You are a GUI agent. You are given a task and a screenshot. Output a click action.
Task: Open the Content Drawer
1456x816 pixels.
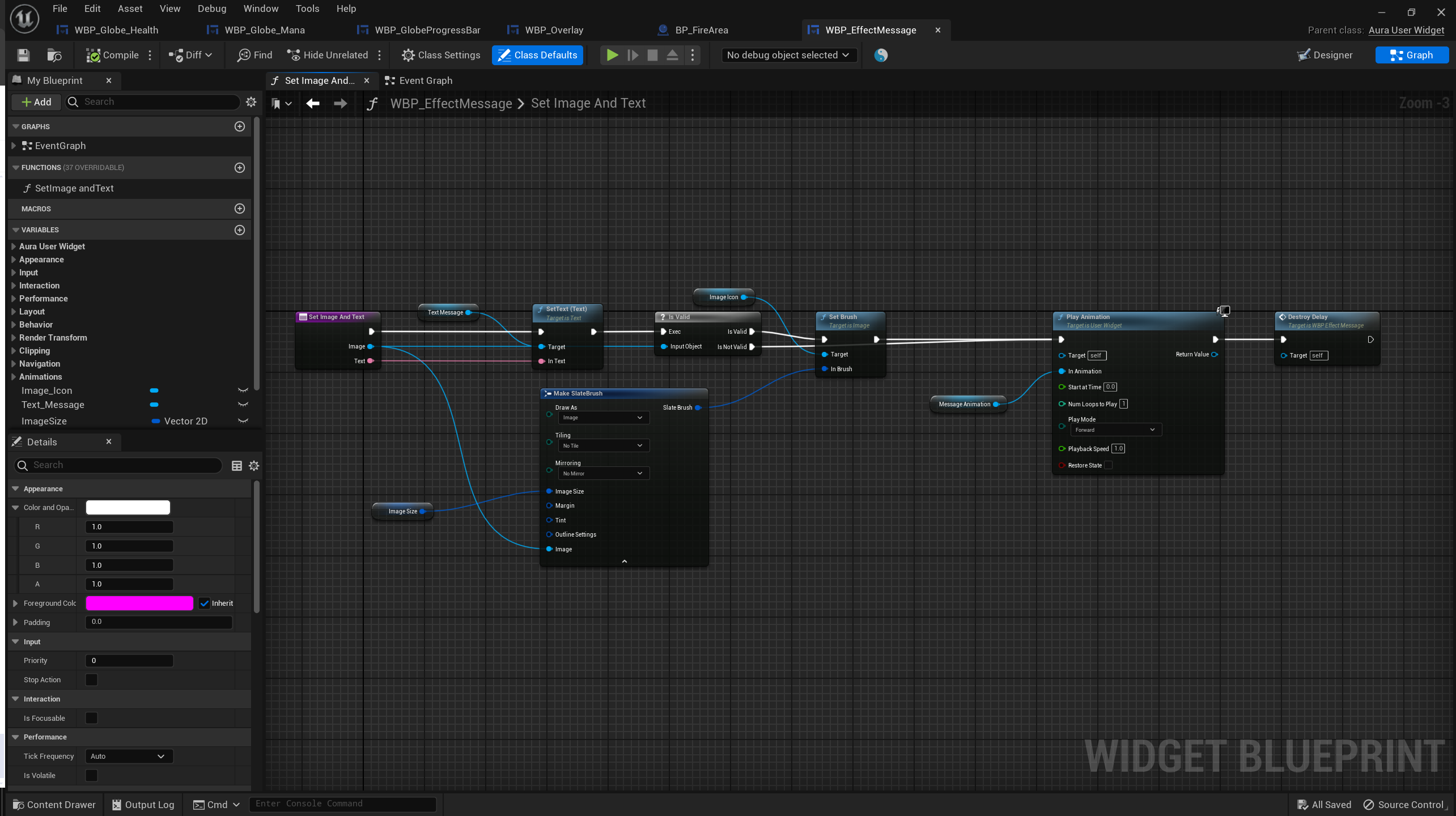[54, 805]
